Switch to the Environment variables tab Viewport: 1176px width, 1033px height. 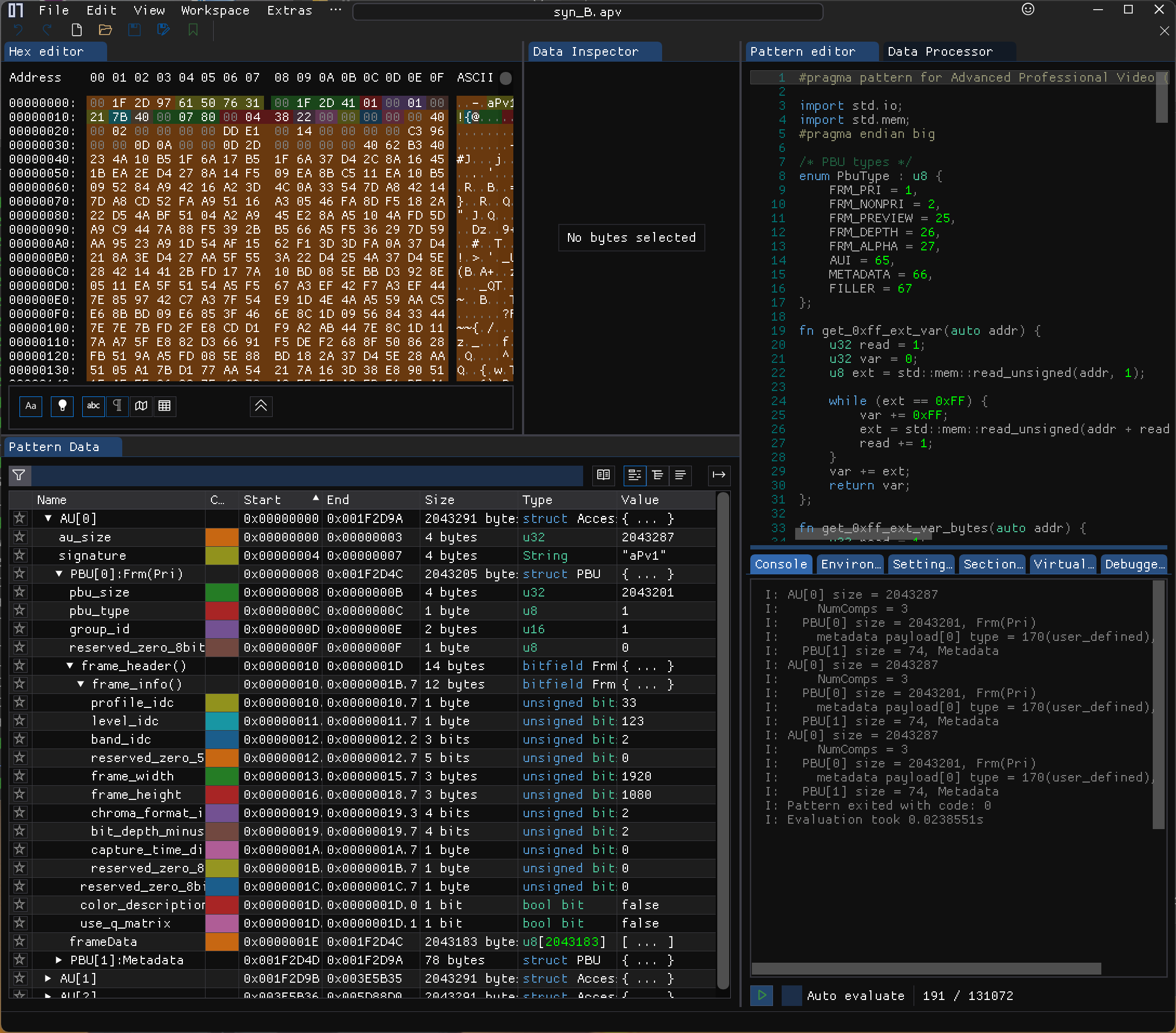(850, 564)
